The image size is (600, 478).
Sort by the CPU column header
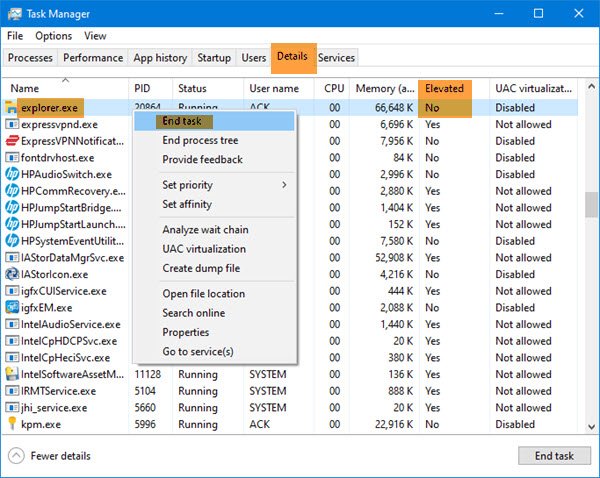tap(334, 88)
